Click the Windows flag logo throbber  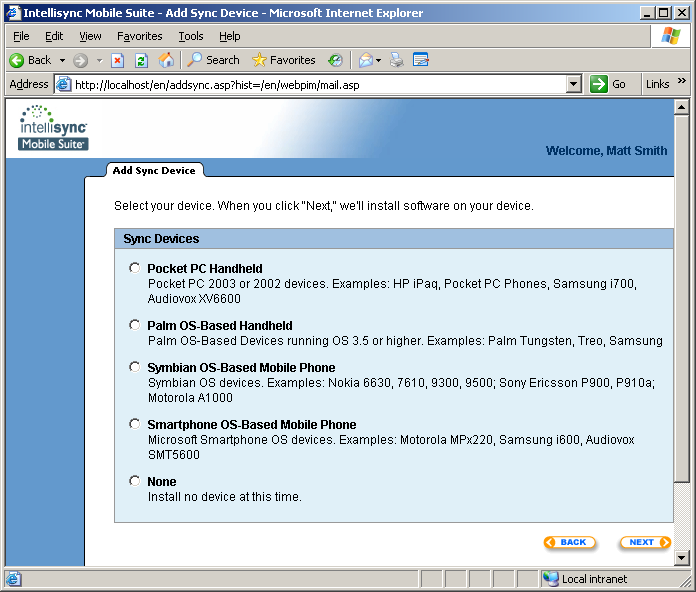[x=670, y=36]
